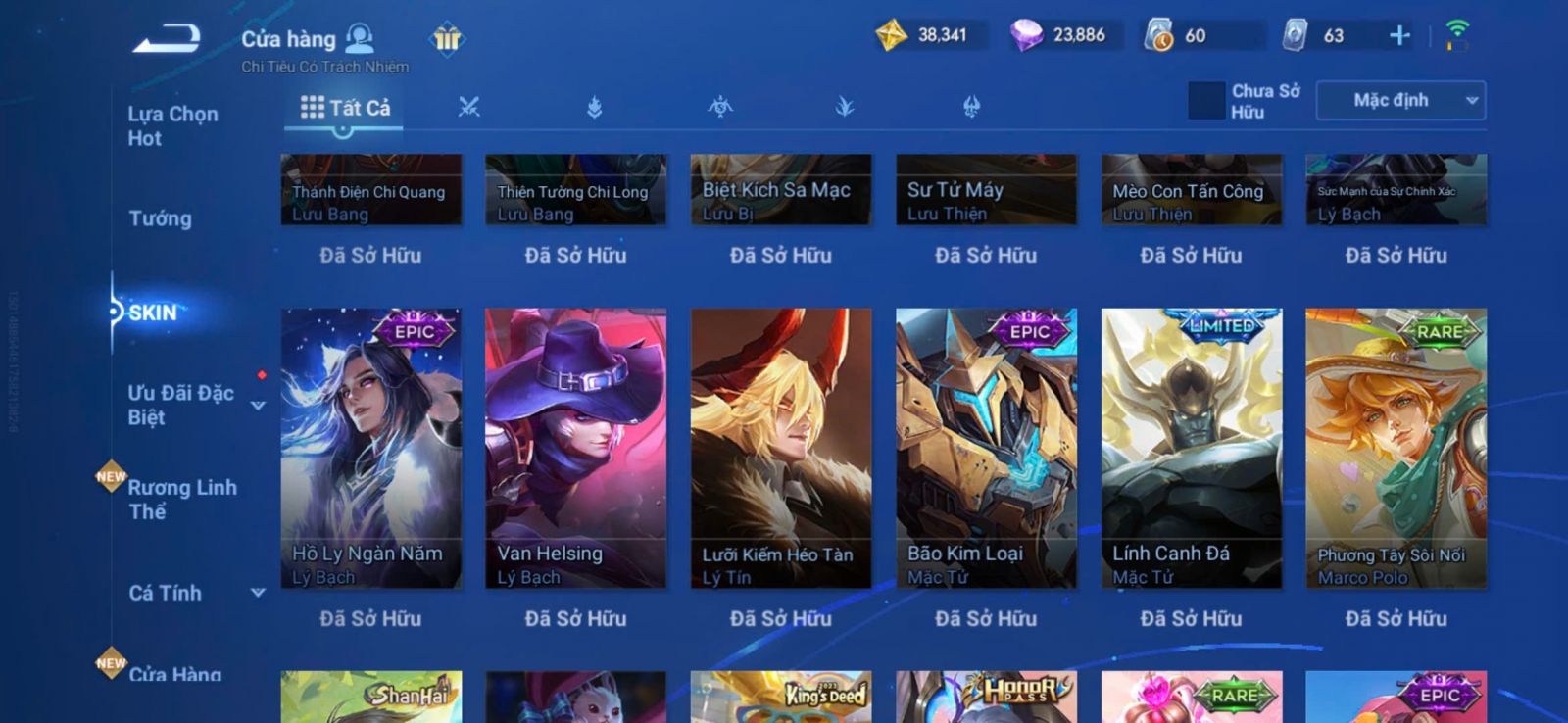
Task: Select the Hồ Ly Ngàn Năm skin card
Action: click(370, 449)
